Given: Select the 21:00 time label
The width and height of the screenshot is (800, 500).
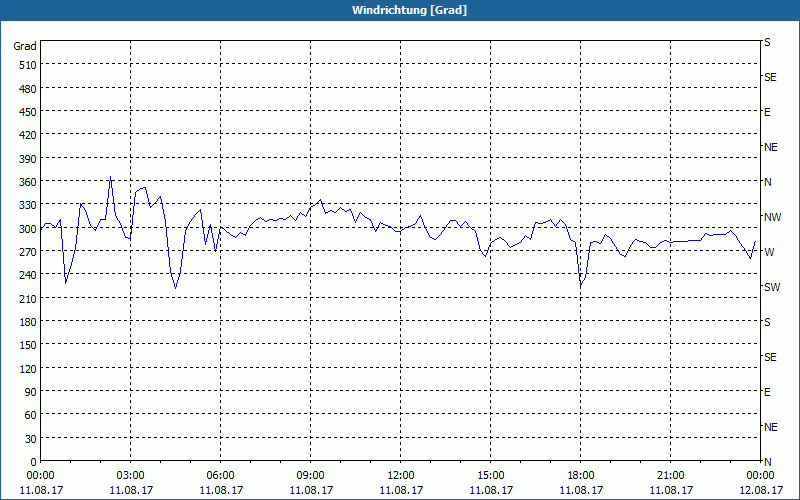Looking at the screenshot, I should pos(670,476).
